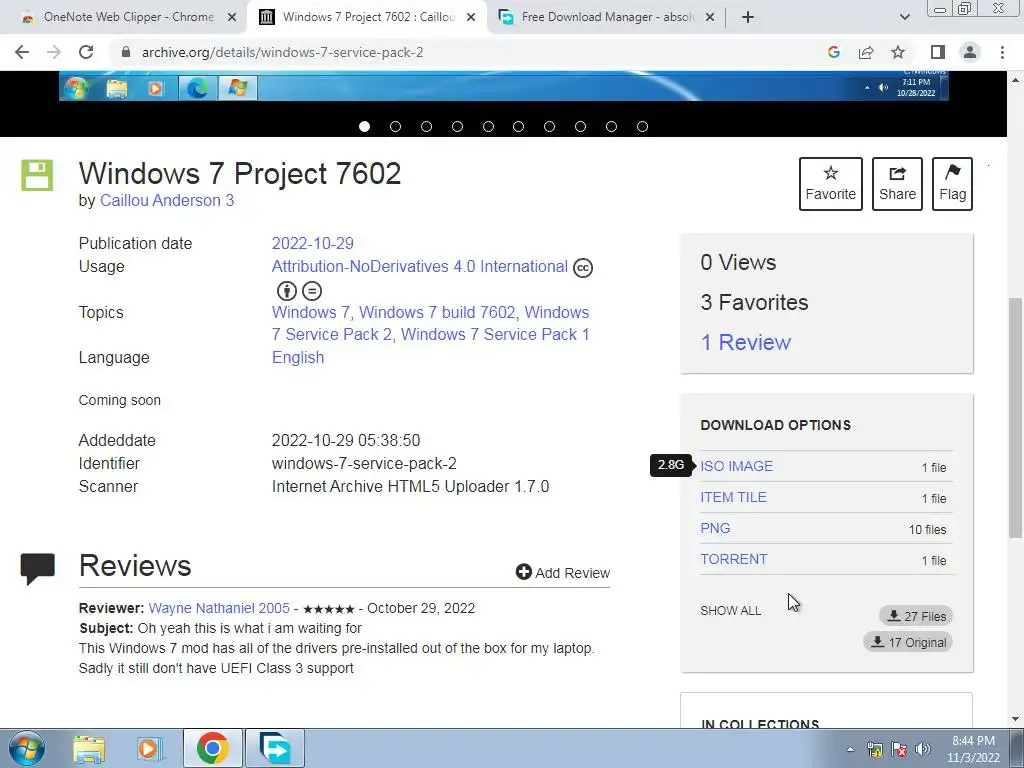Click the site lock icon

(x=126, y=52)
